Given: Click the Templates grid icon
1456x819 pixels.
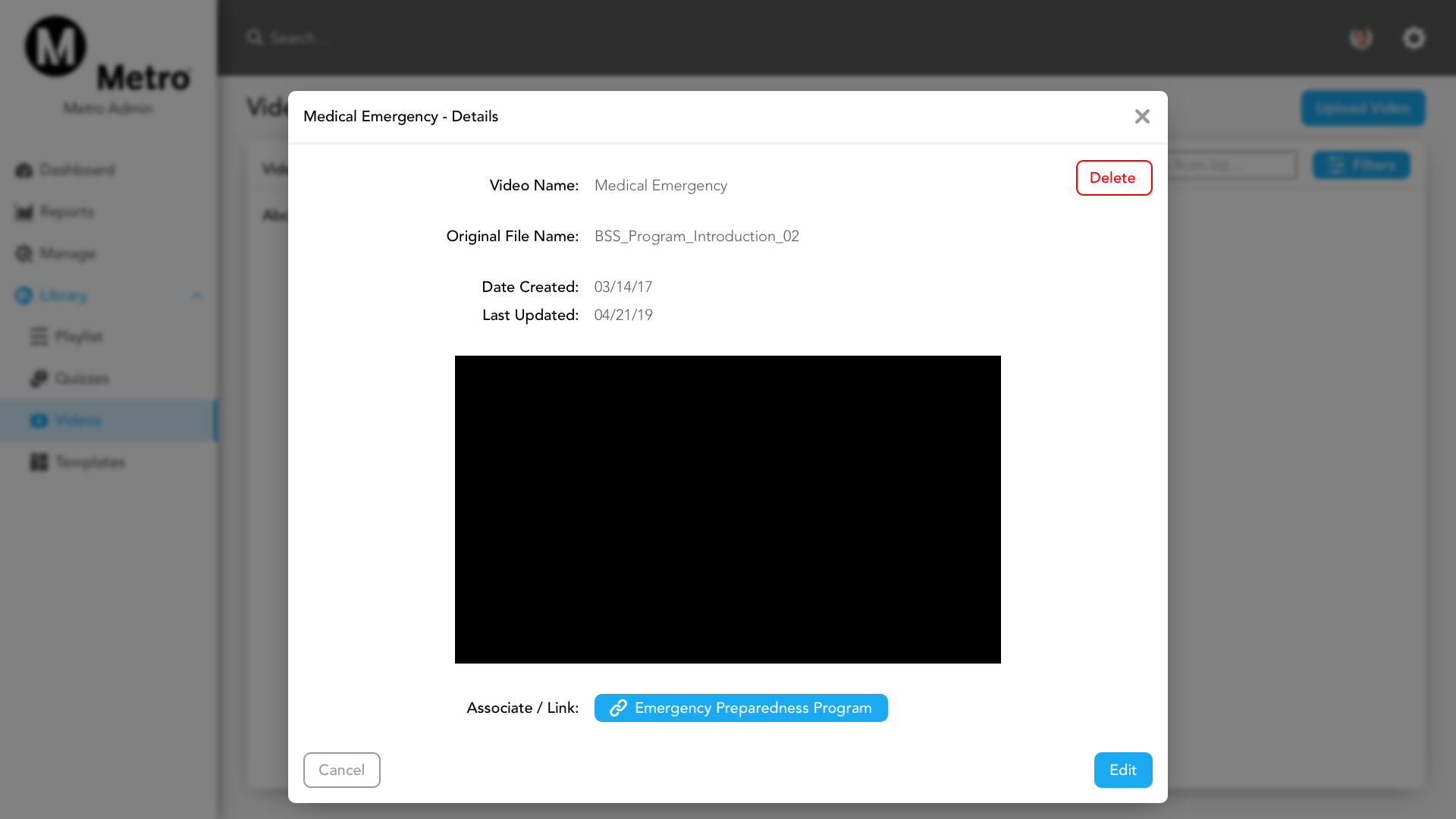Looking at the screenshot, I should (39, 462).
